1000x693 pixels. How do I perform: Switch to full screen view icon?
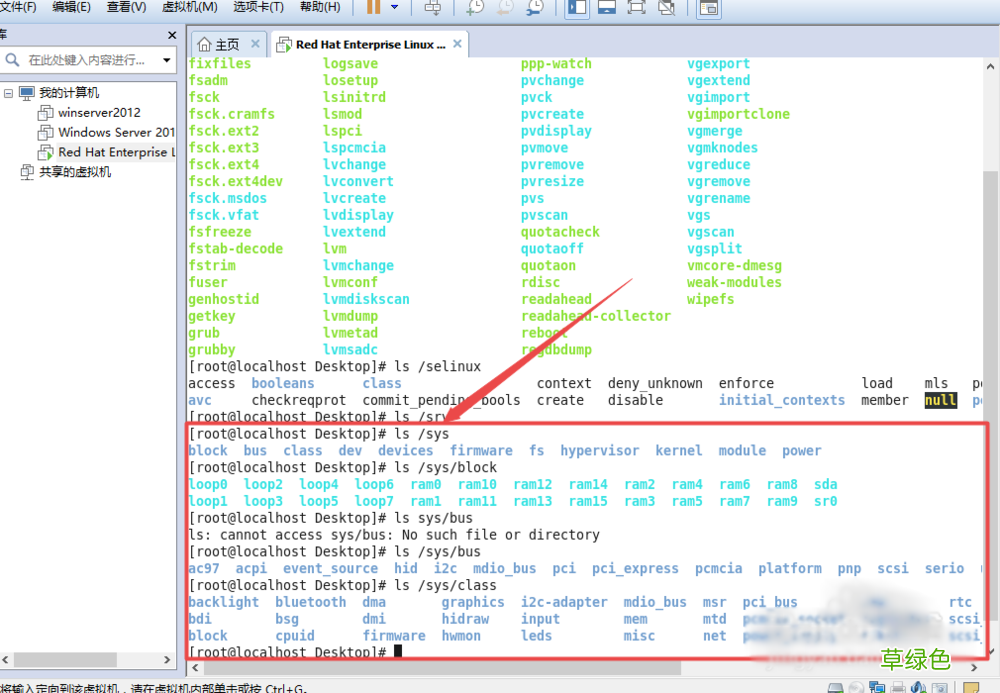pyautogui.click(x=636, y=9)
